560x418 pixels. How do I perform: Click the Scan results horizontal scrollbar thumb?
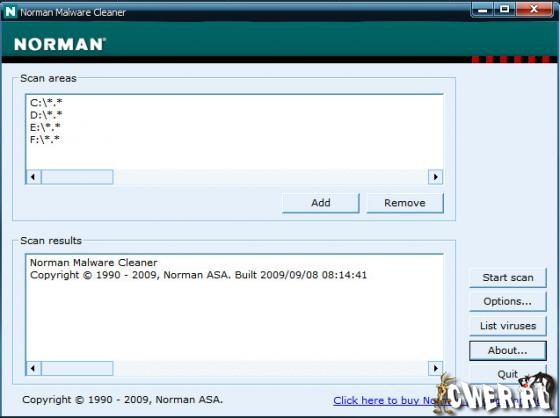tap(77, 368)
